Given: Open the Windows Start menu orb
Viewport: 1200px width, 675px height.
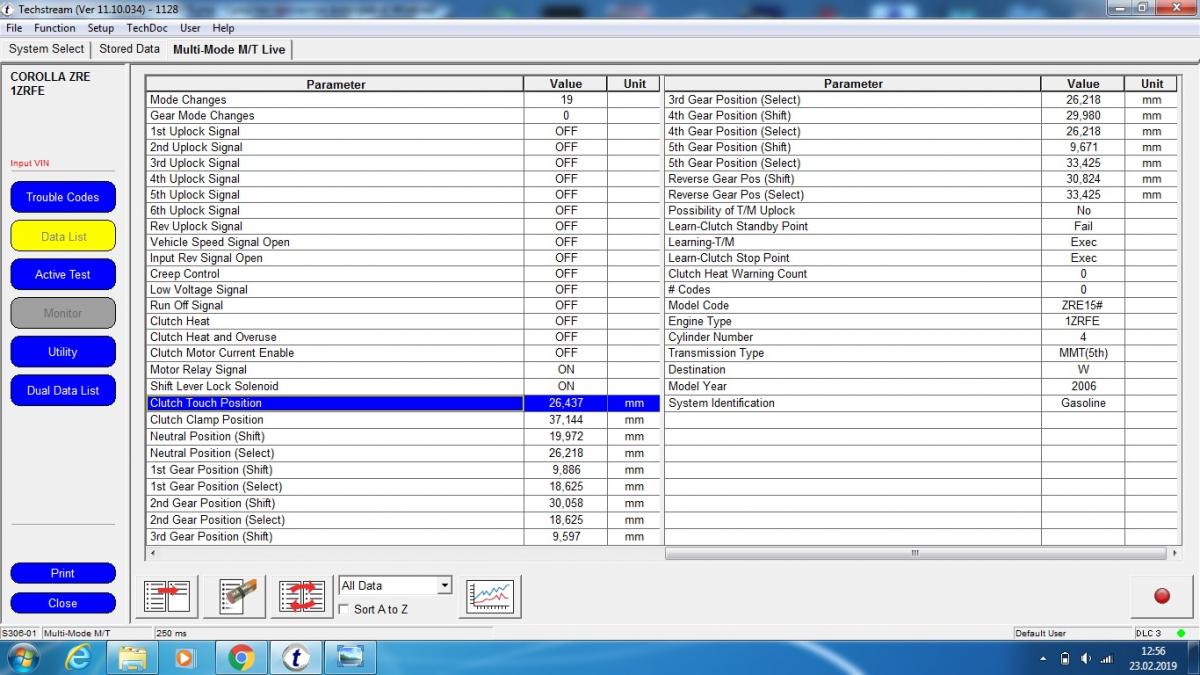Looking at the screenshot, I should 22,658.
